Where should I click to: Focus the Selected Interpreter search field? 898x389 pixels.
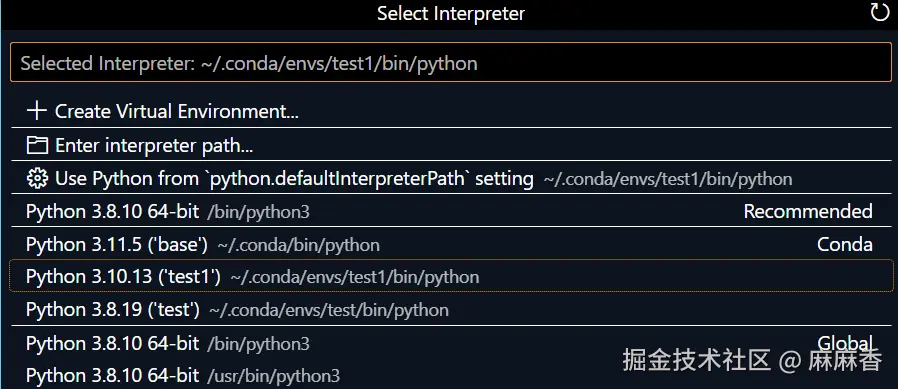point(450,62)
